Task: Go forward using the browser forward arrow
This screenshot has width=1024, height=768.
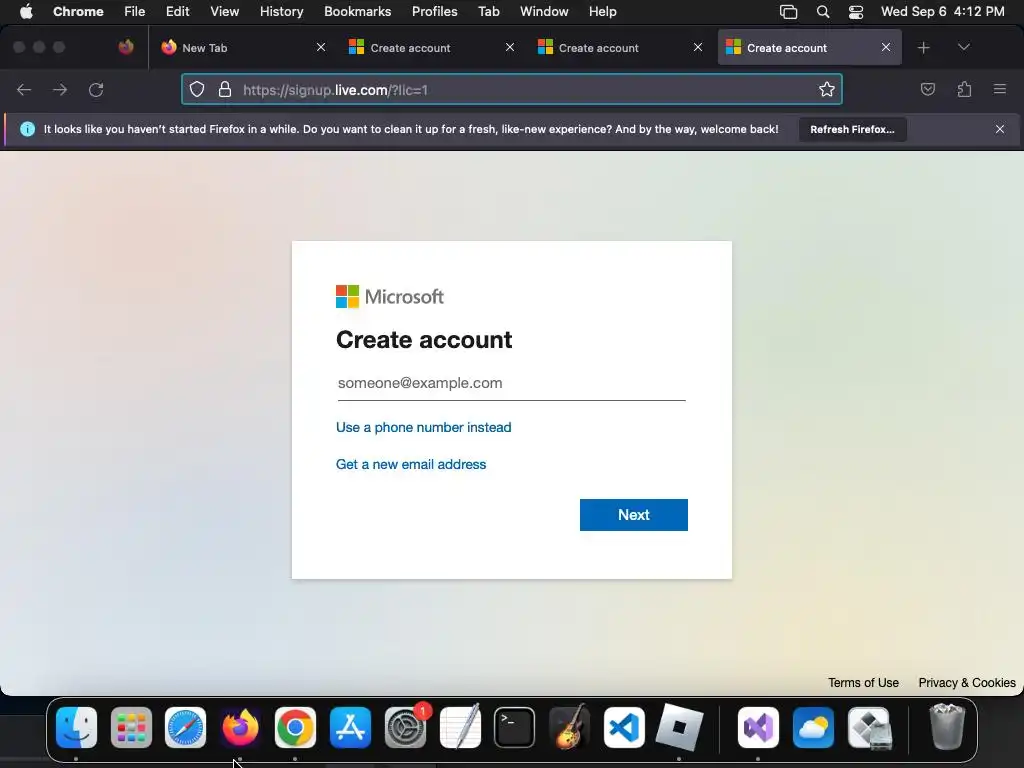Action: point(60,89)
